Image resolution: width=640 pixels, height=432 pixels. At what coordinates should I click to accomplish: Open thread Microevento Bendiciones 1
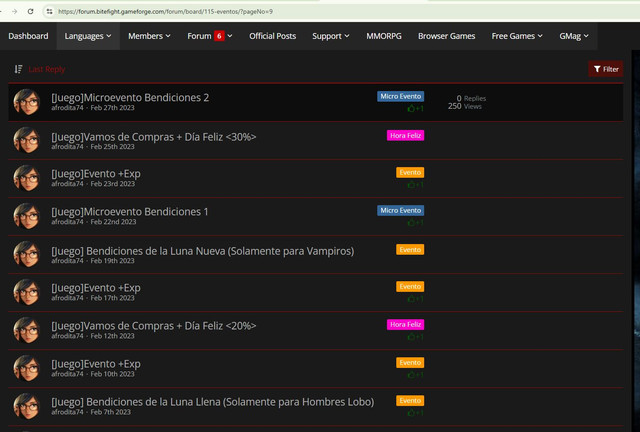(x=129, y=212)
